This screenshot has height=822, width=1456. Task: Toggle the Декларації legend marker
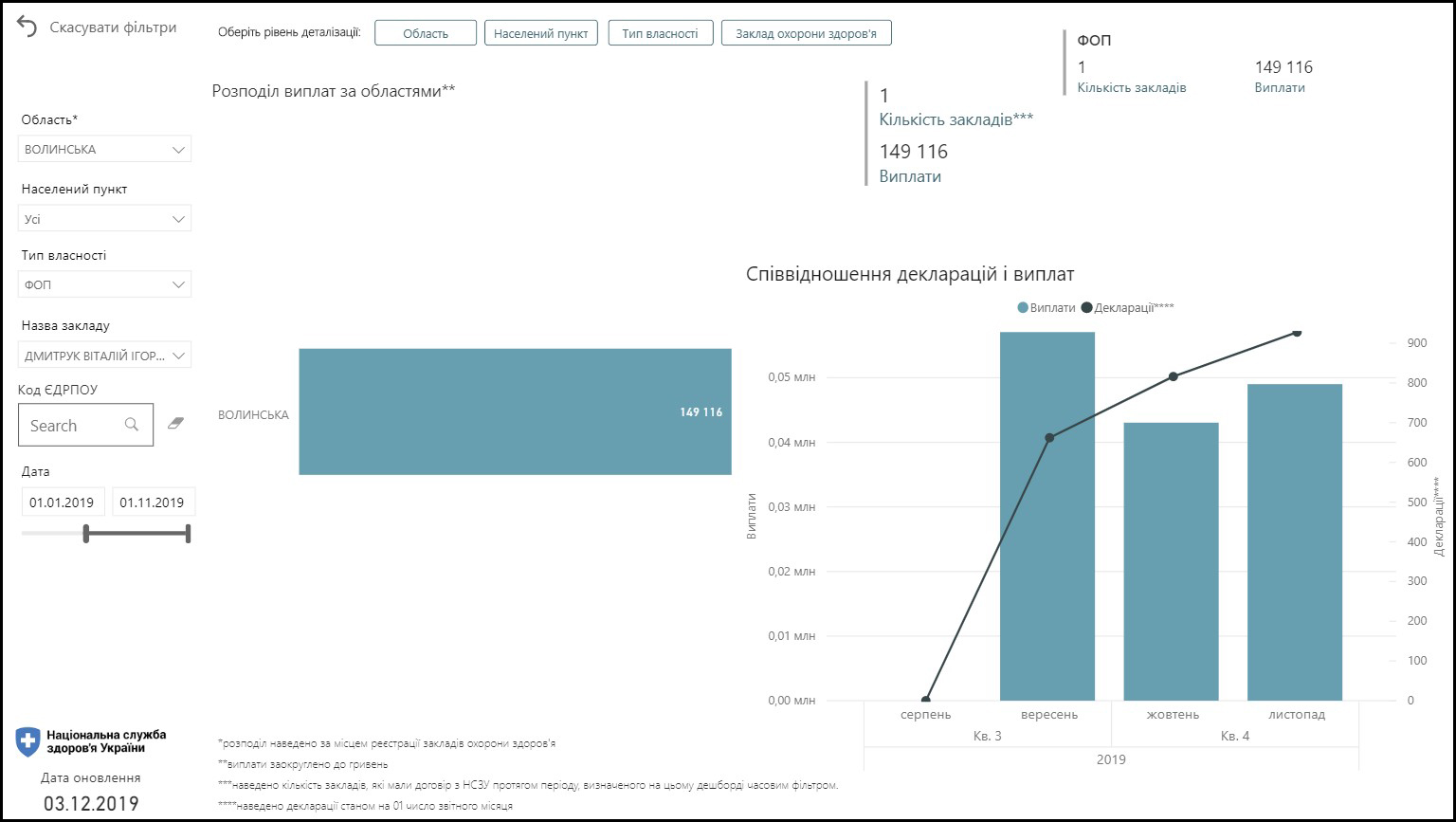[x=1087, y=308]
